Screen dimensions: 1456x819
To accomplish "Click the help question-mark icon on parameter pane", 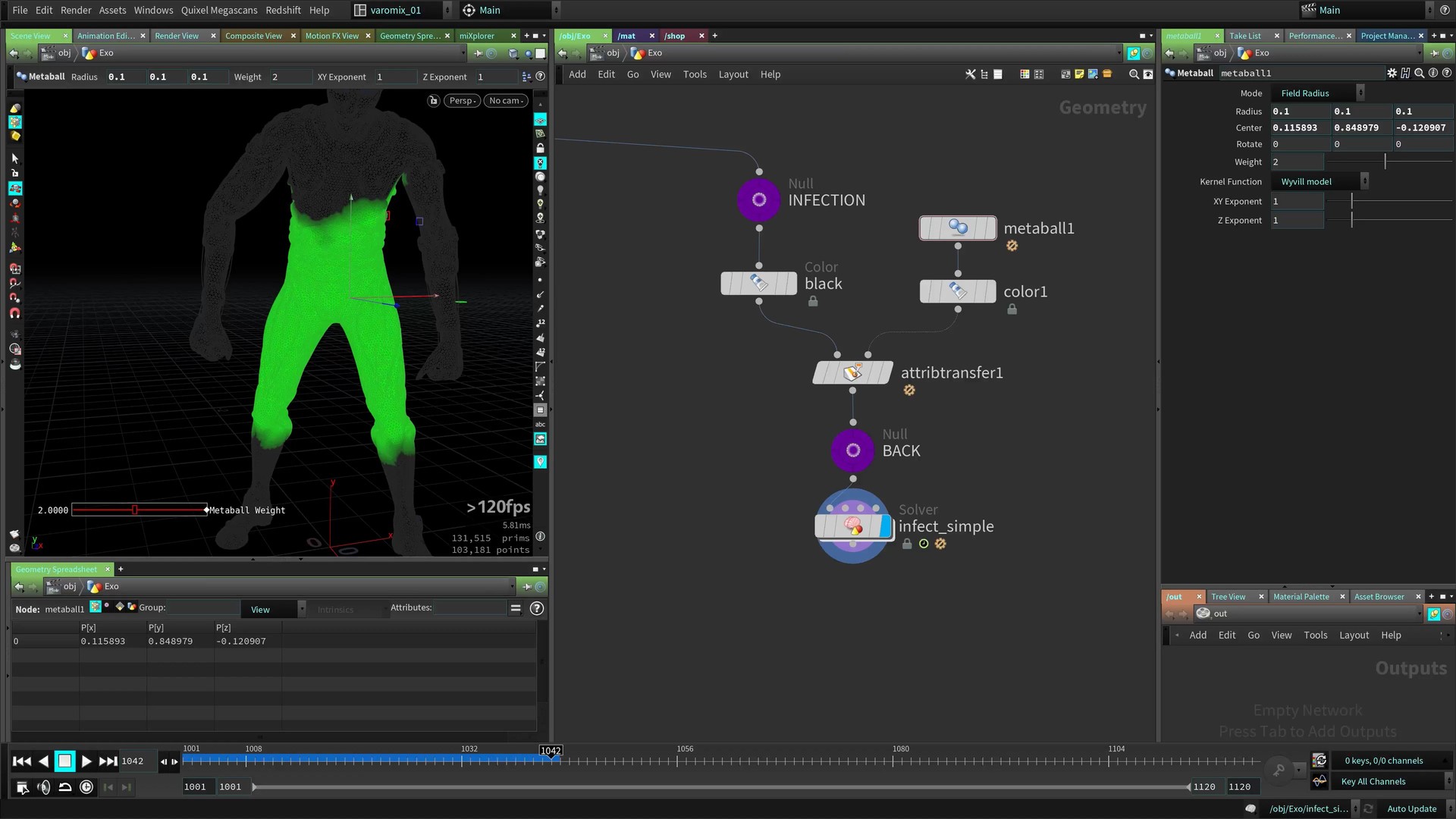I will tap(1448, 73).
